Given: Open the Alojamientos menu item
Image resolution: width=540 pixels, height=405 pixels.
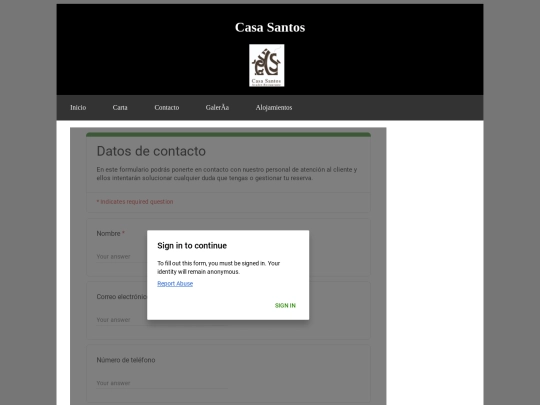Looking at the screenshot, I should [x=274, y=107].
